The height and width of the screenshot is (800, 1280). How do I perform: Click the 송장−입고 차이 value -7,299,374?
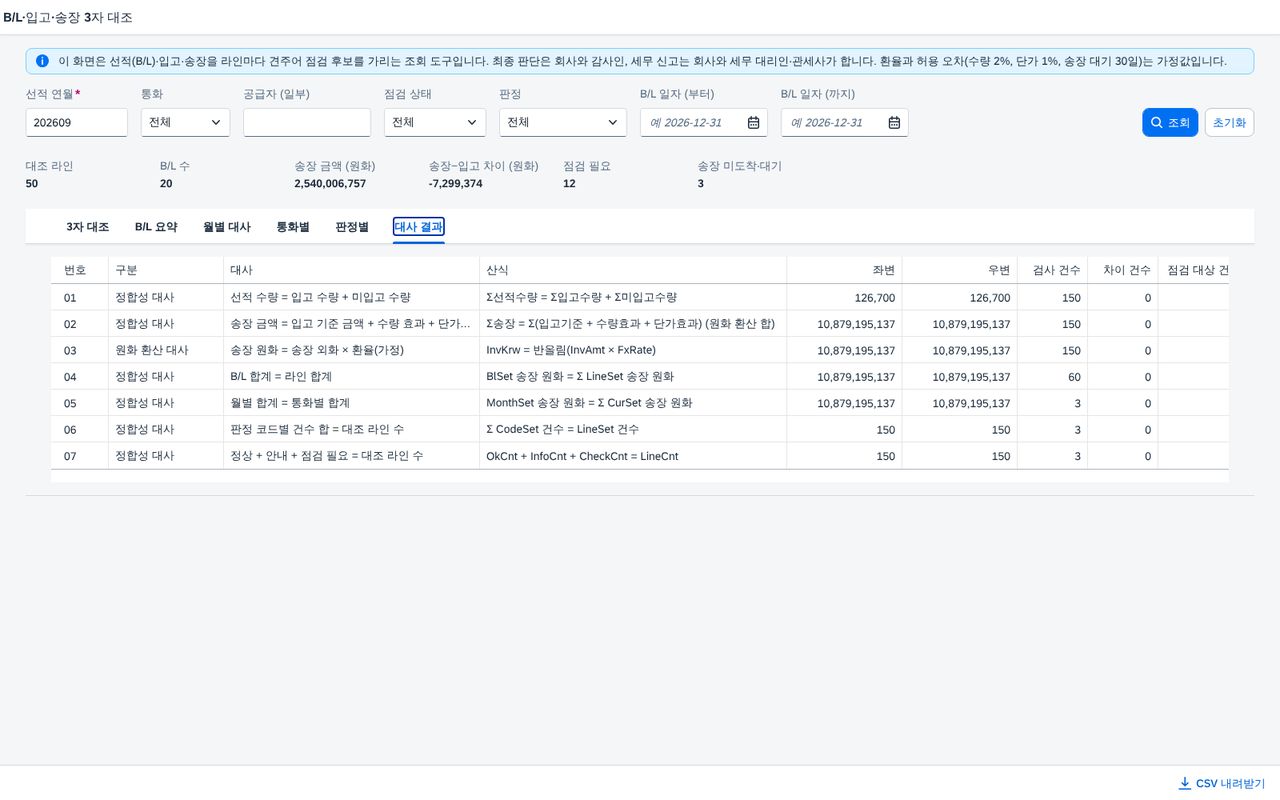coord(455,183)
